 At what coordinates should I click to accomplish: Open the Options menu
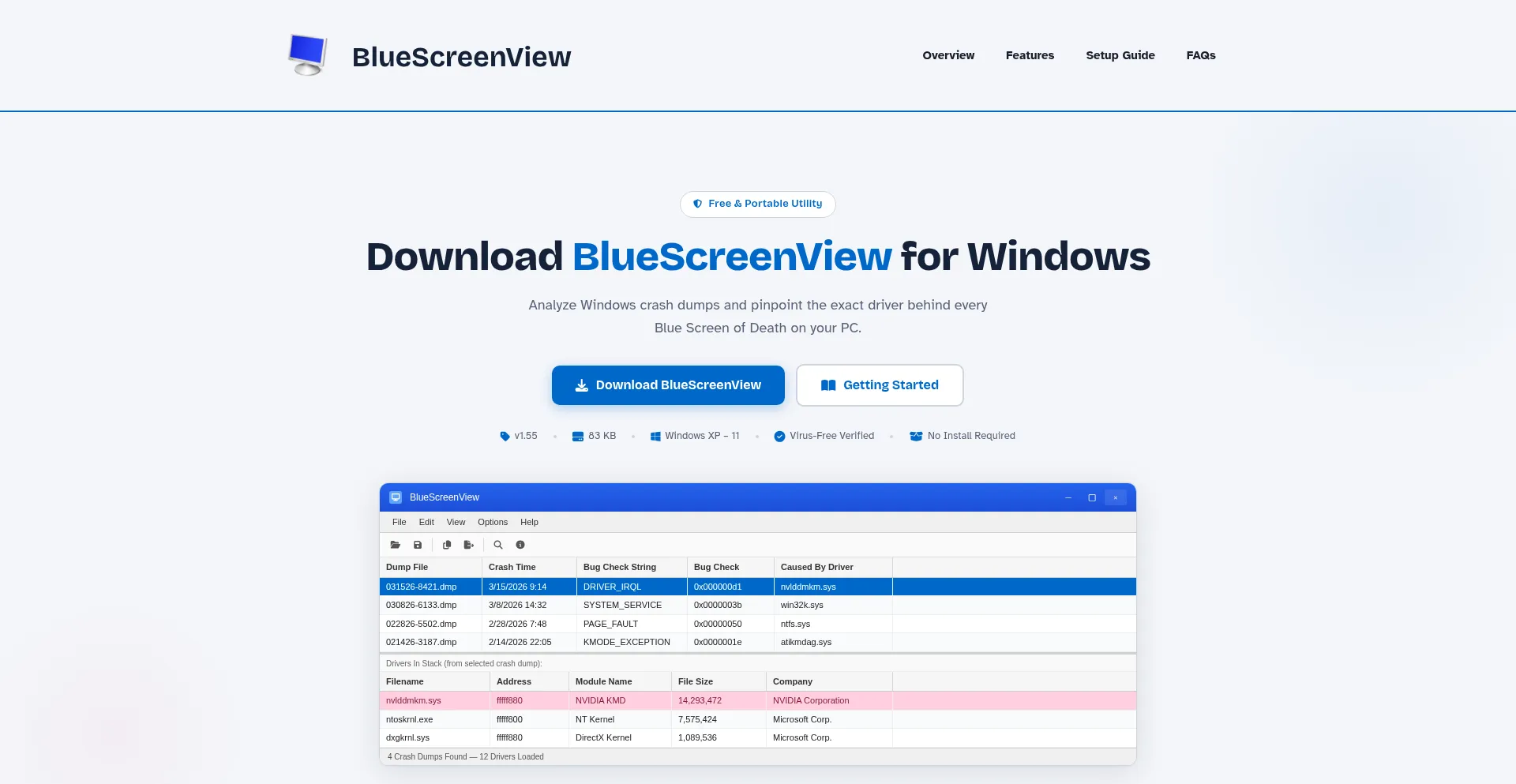493,522
